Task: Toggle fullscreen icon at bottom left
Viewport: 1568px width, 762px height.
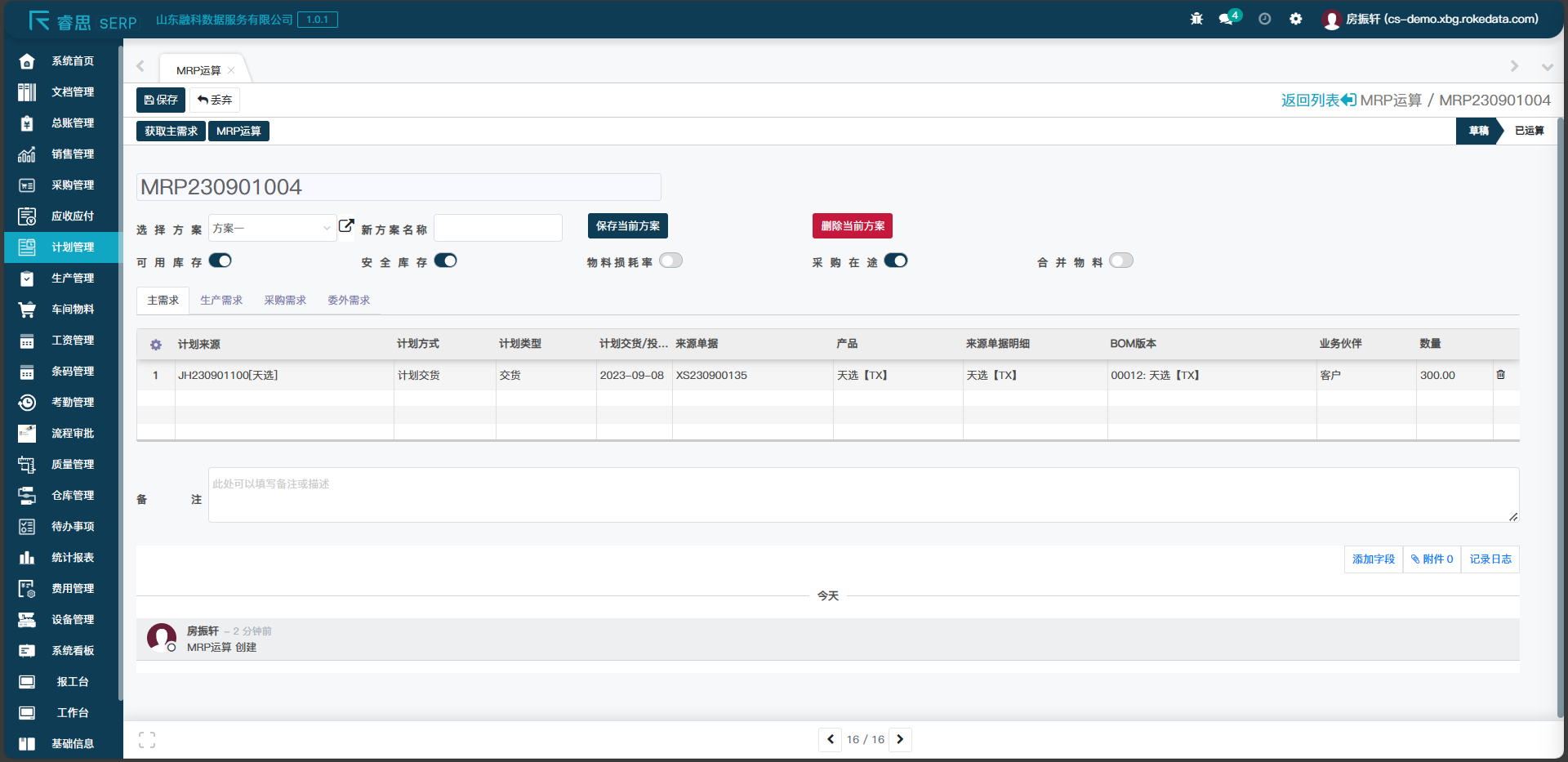Action: [147, 740]
